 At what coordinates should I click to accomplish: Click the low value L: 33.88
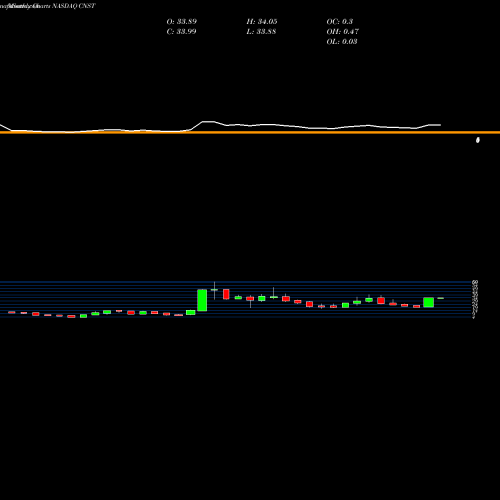click(261, 32)
